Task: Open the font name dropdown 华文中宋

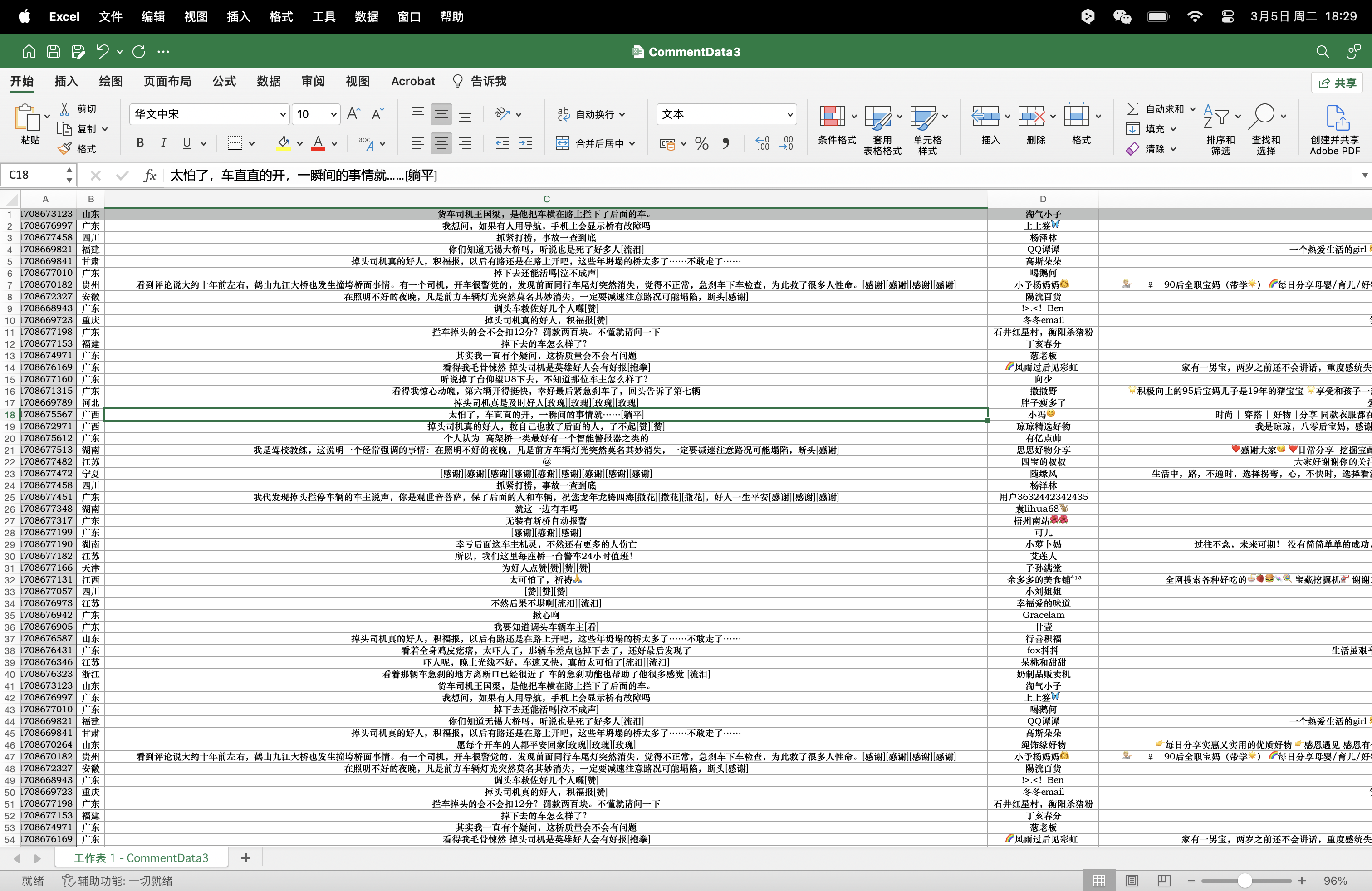Action: tap(283, 115)
